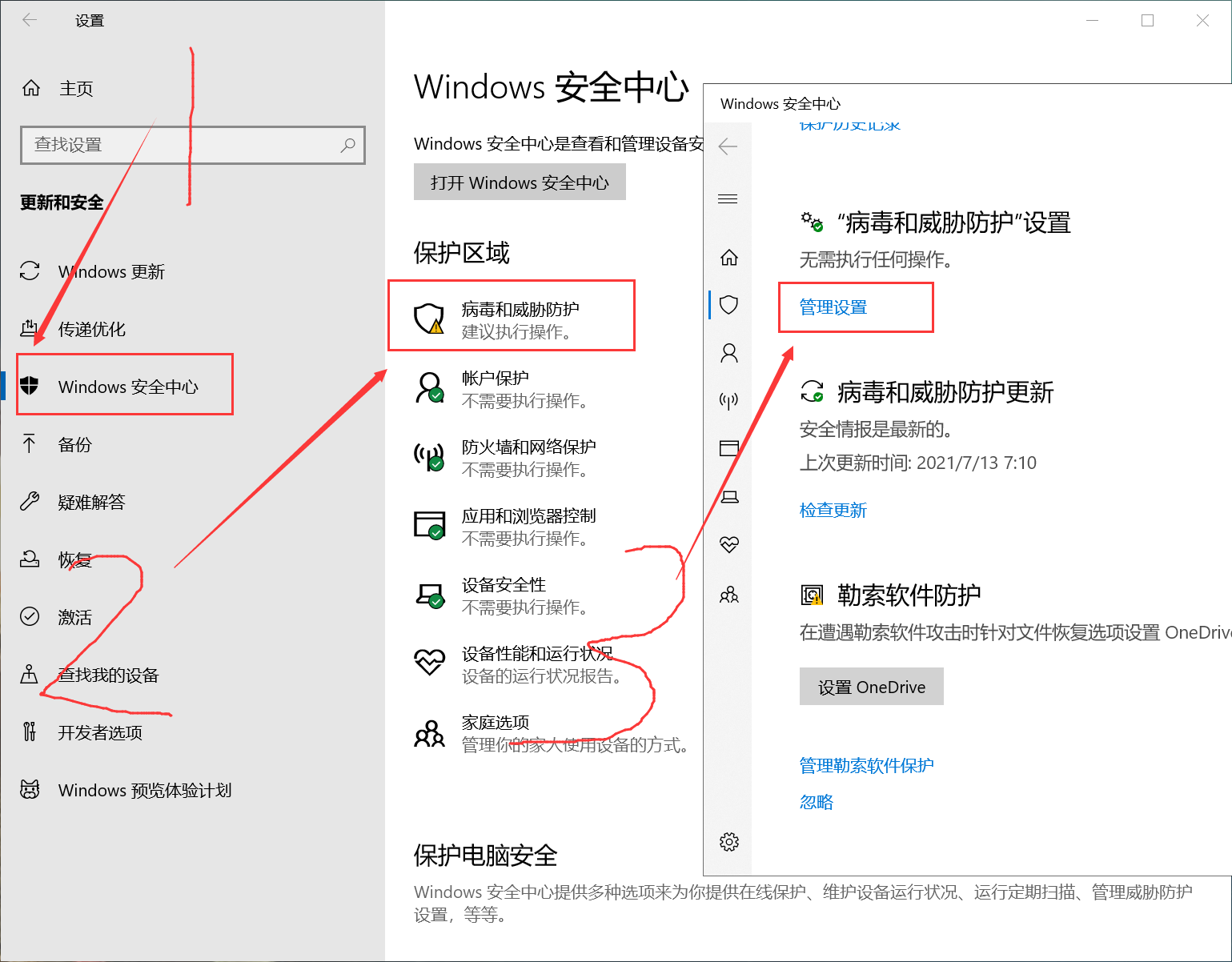Click the device health heart icon in Security rail

[x=729, y=545]
